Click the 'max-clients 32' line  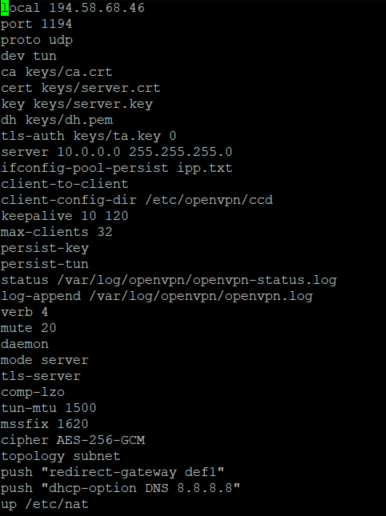[57, 232]
